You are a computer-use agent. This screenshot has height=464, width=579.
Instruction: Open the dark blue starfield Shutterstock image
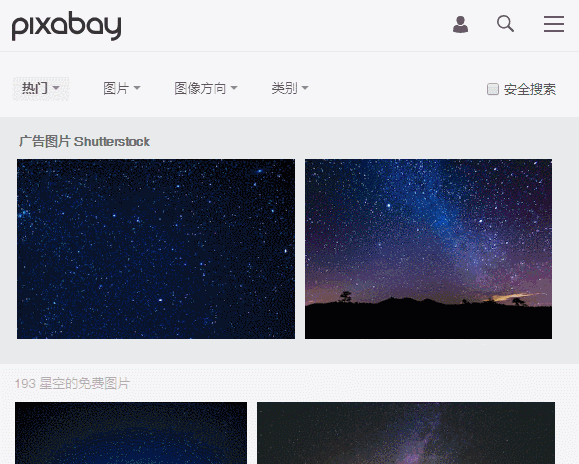tap(156, 249)
